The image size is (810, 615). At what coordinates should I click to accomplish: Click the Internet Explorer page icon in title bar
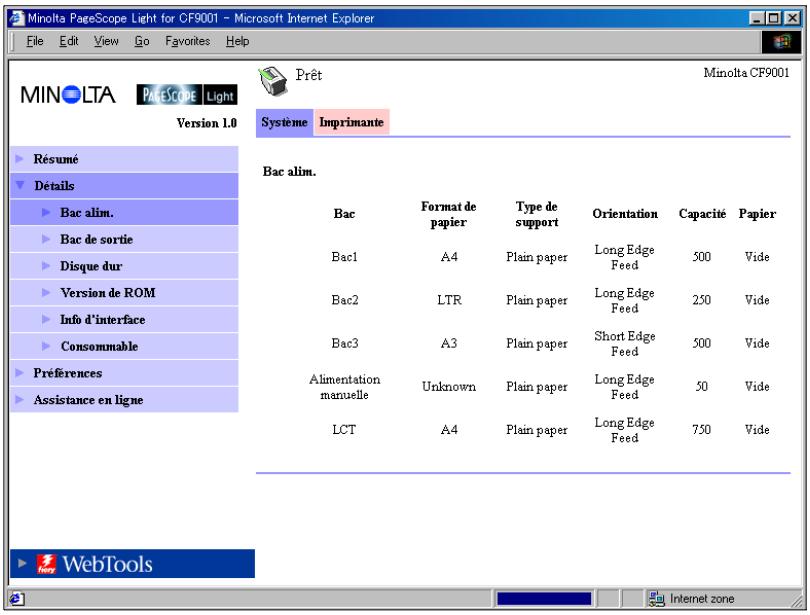[x=17, y=18]
